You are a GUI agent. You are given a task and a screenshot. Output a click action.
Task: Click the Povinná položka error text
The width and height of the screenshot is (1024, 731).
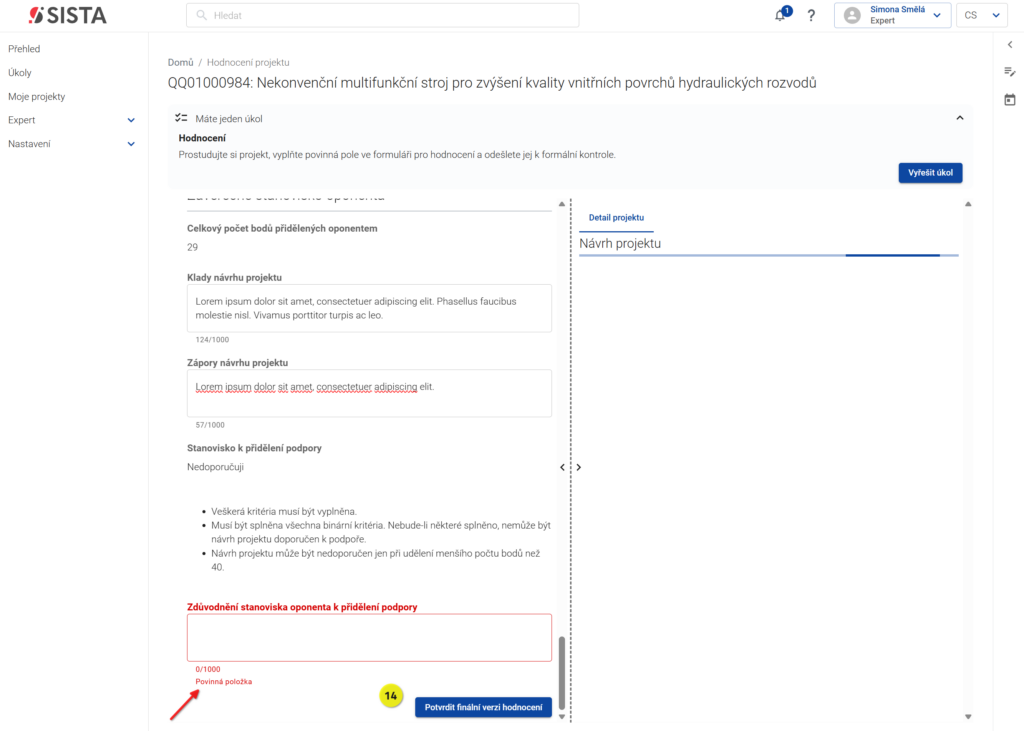tap(223, 681)
